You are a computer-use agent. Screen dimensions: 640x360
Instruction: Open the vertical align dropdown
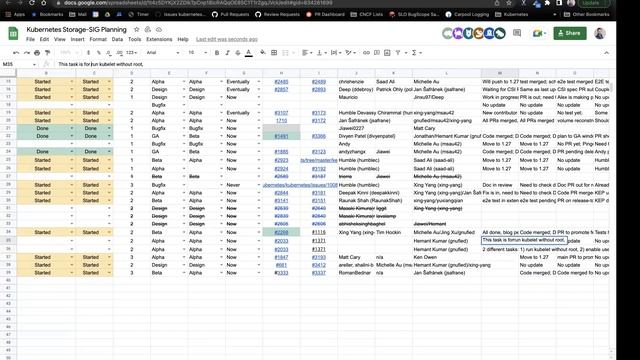322,53
